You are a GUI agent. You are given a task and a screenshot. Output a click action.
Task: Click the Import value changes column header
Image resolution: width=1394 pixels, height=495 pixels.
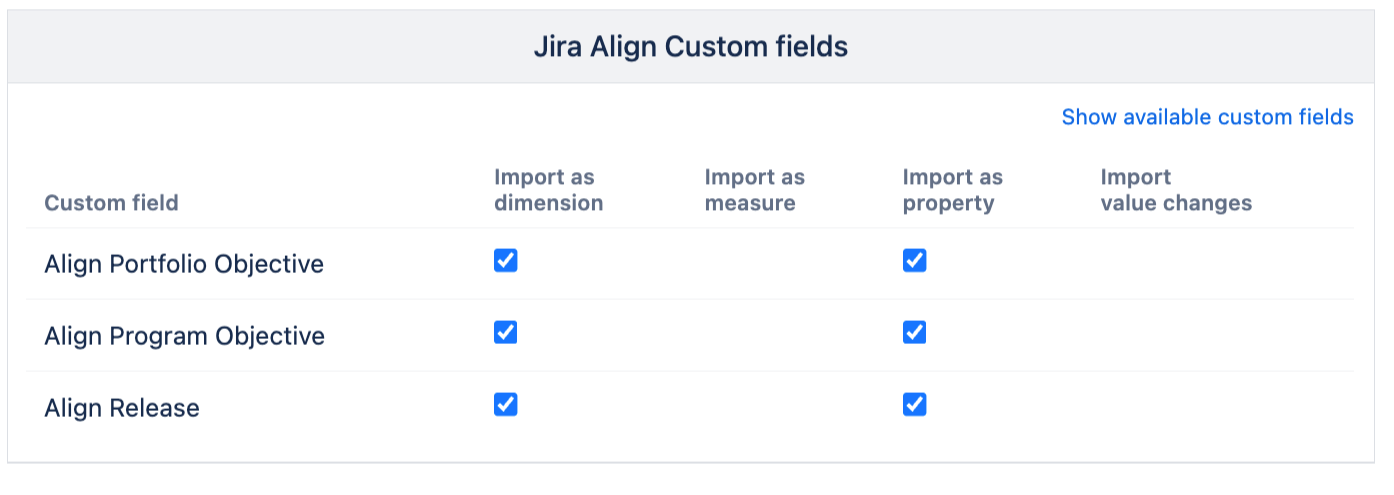click(x=1175, y=190)
